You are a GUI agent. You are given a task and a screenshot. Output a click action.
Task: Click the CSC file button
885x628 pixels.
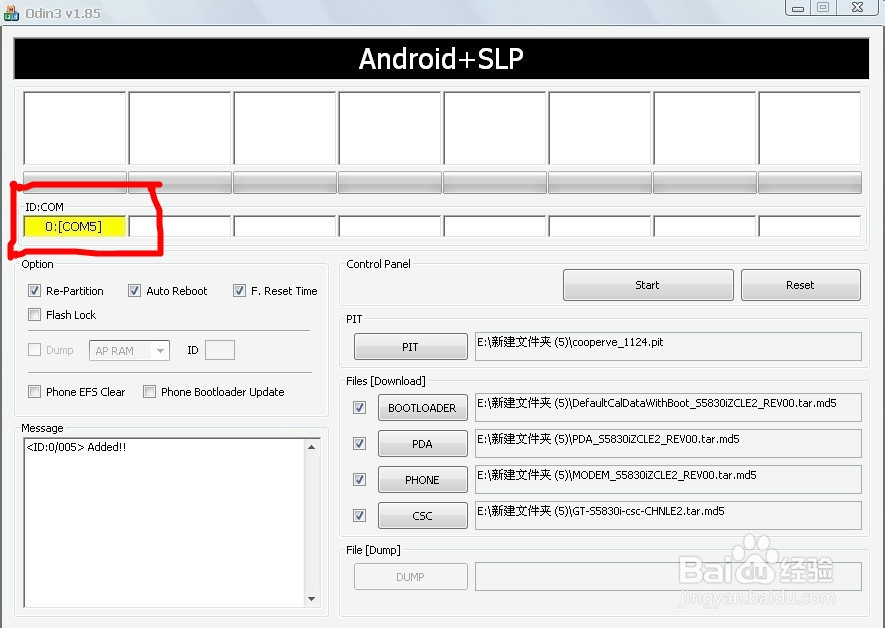tap(422, 515)
